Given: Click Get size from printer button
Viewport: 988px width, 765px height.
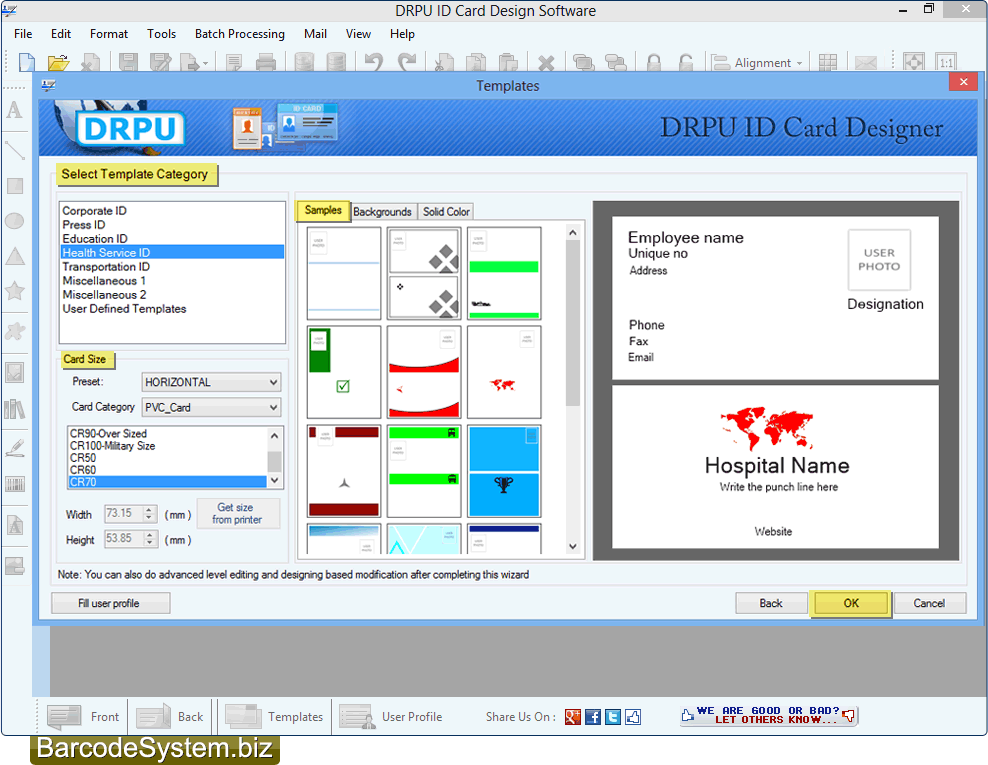Looking at the screenshot, I should [237, 514].
